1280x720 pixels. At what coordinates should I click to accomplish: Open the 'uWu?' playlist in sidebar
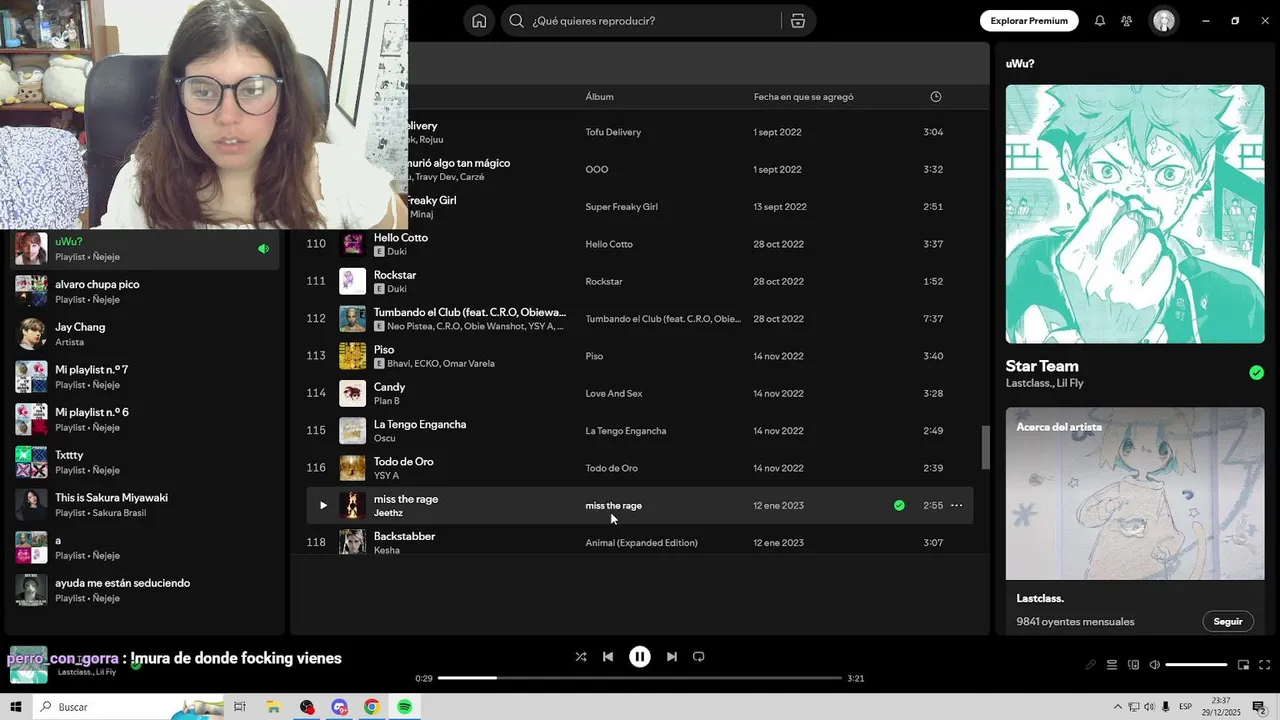[145, 249]
